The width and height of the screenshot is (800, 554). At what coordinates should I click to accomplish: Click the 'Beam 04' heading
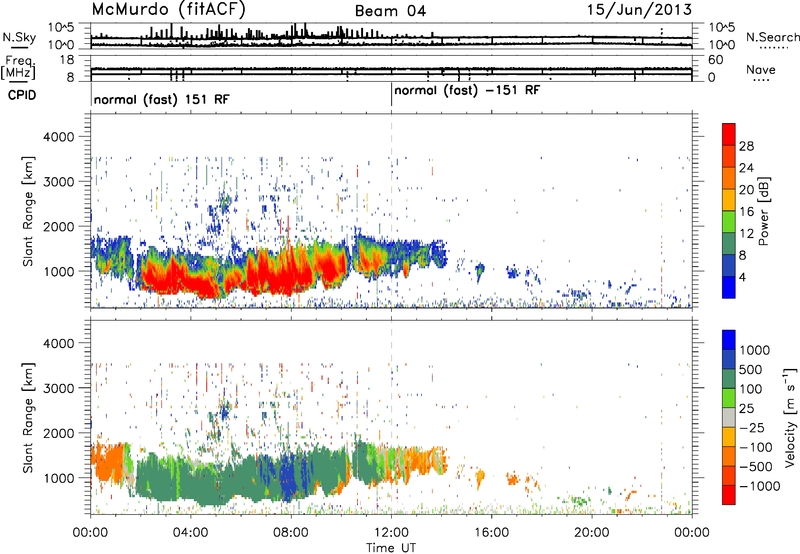(x=390, y=11)
